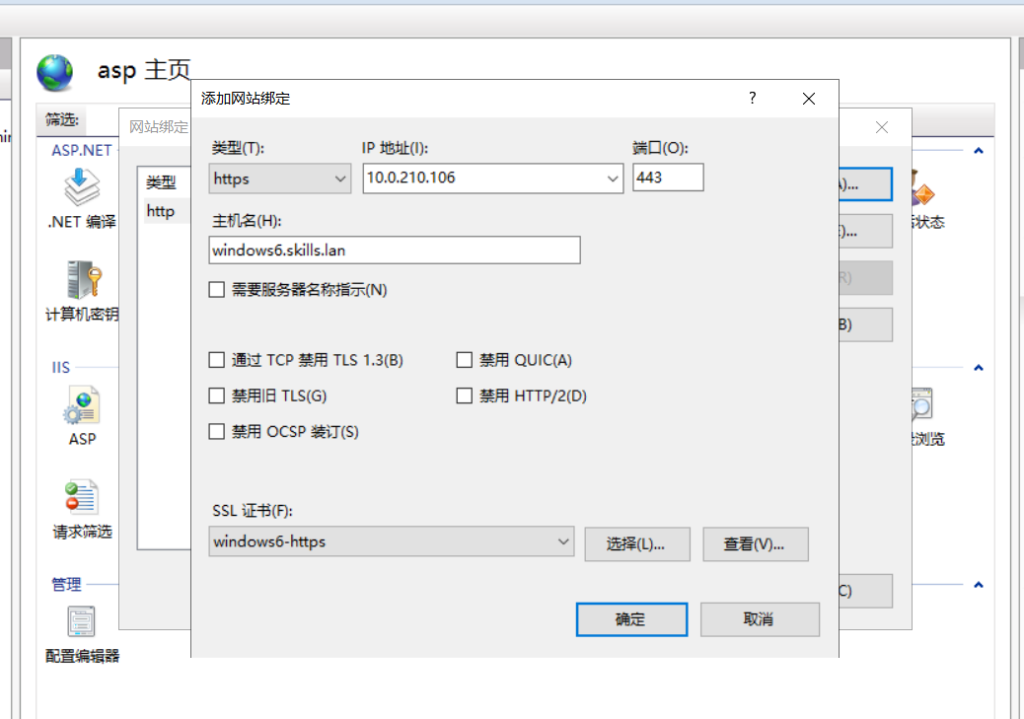This screenshot has height=719, width=1024.
Task: Enable 需要服务器名称指示 checkbox
Action: (217, 290)
